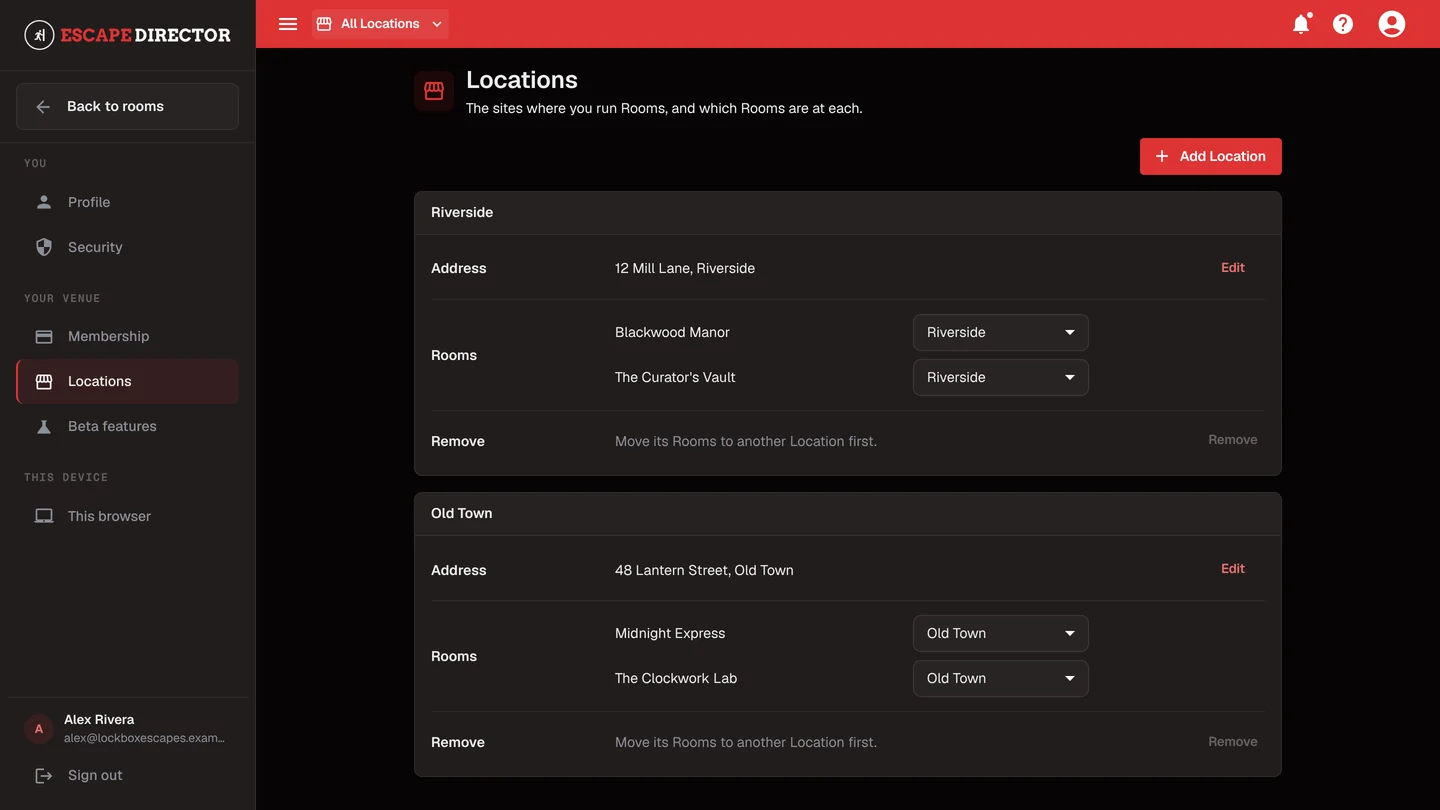Click the Blackwood Manor room name

[672, 332]
